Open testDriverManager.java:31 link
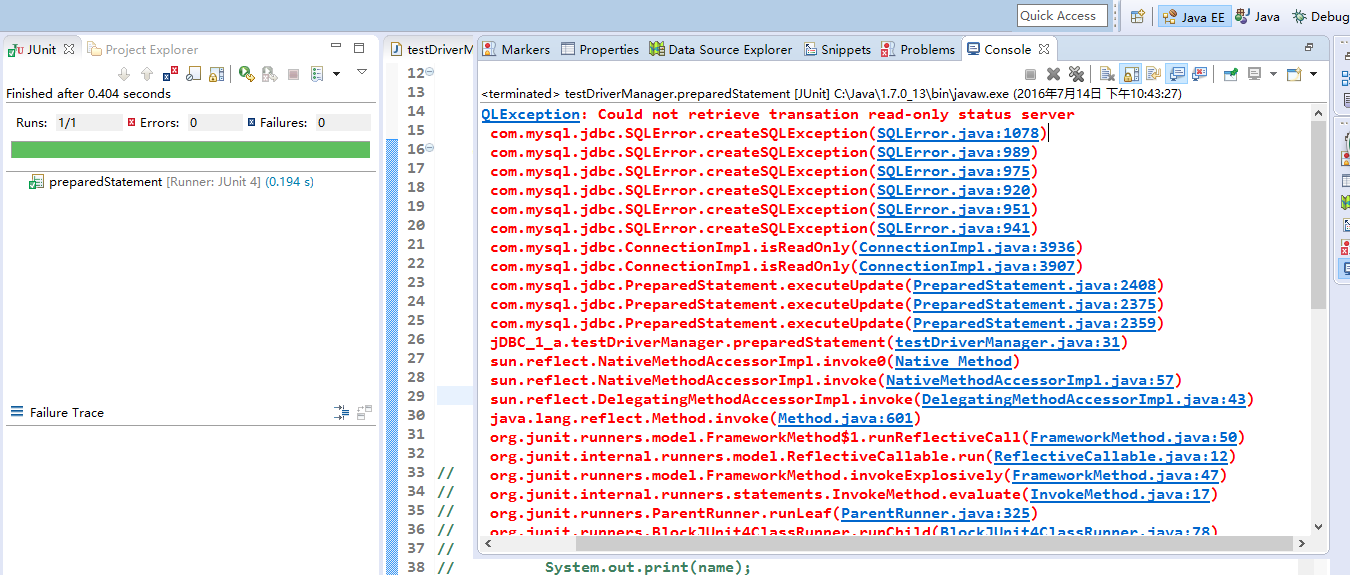1350x575 pixels. pyautogui.click(x=1007, y=342)
